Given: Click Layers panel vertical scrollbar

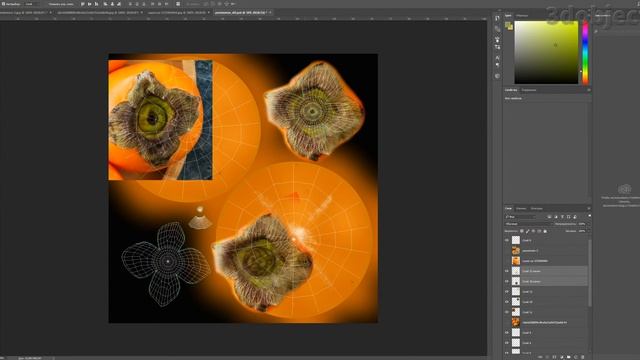Looking at the screenshot, I should 589,273.
